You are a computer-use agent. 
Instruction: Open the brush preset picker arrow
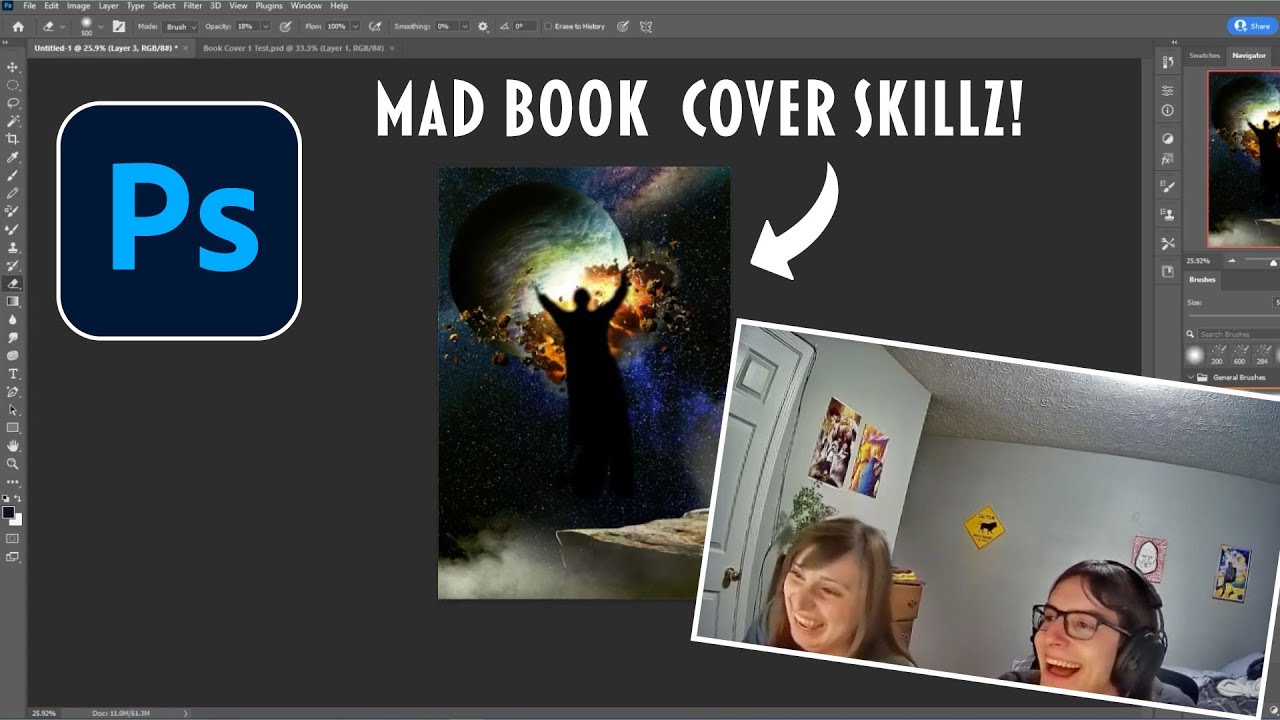tap(101, 26)
